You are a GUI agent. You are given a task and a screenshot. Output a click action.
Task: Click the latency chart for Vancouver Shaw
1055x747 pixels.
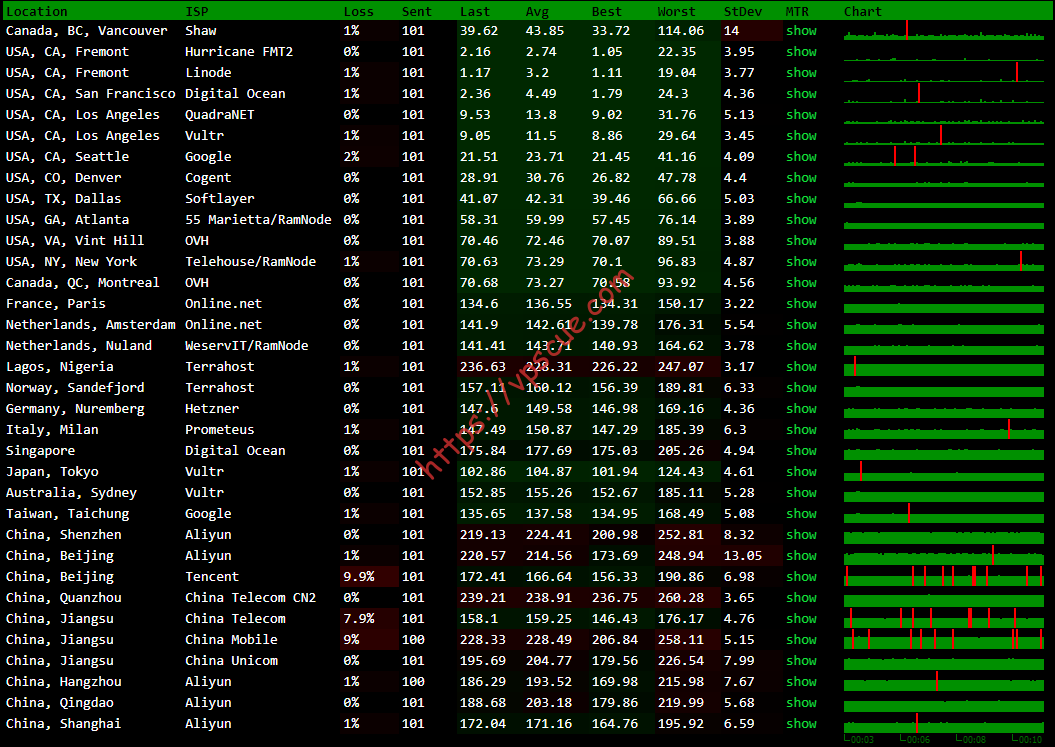944,30
